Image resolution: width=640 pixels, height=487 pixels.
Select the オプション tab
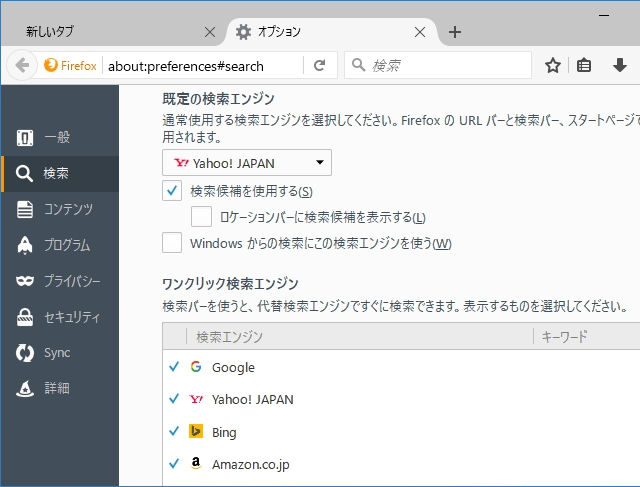click(x=331, y=32)
